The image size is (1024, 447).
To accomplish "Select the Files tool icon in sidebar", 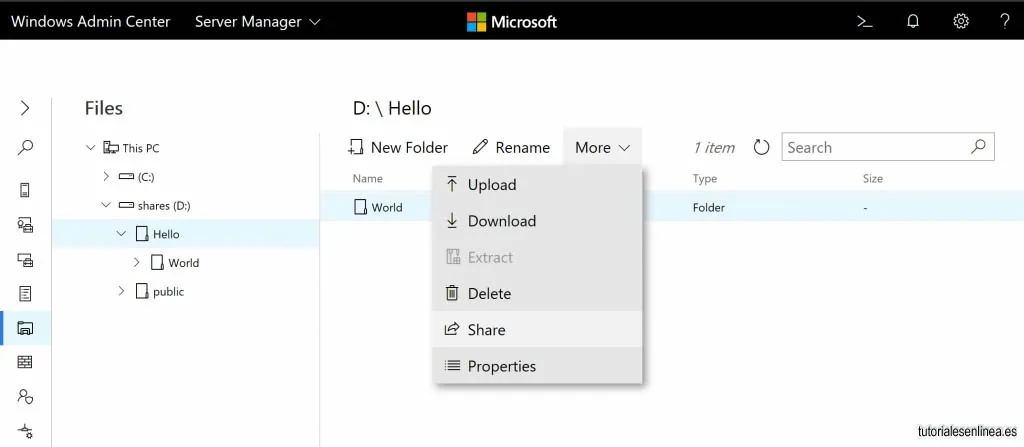I will 25,328.
